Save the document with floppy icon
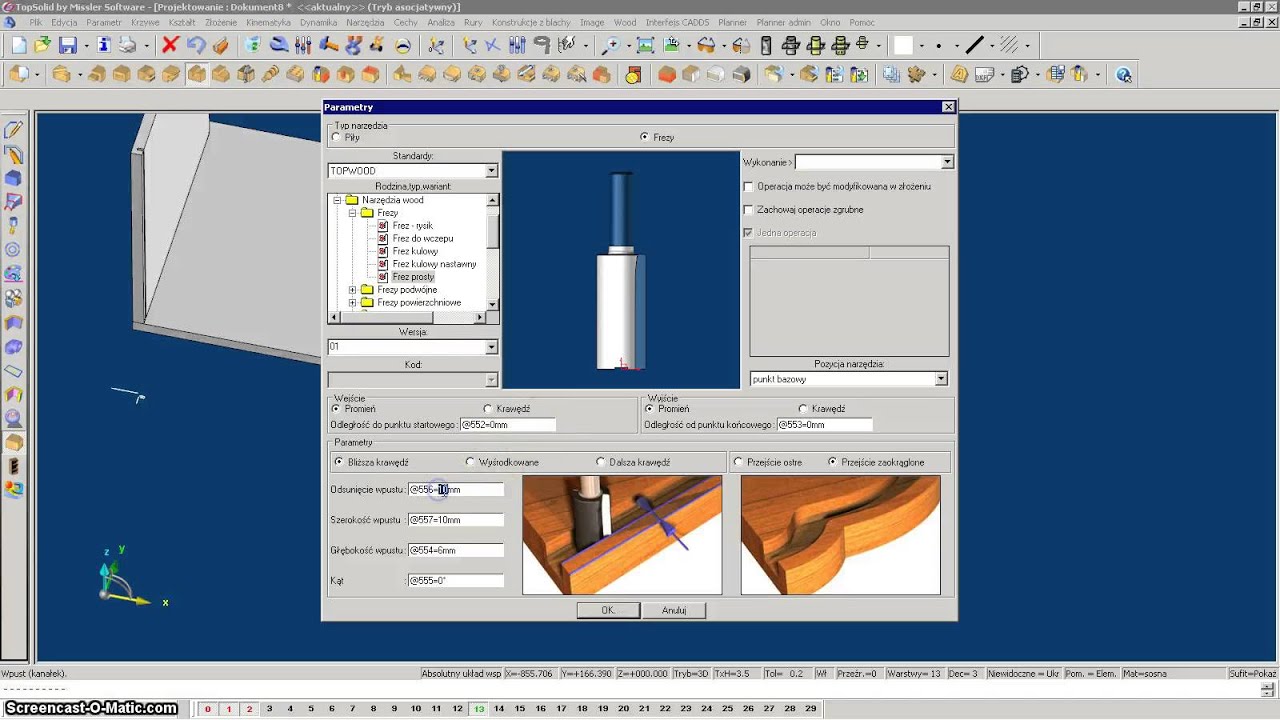This screenshot has width=1280, height=720. pyautogui.click(x=68, y=45)
